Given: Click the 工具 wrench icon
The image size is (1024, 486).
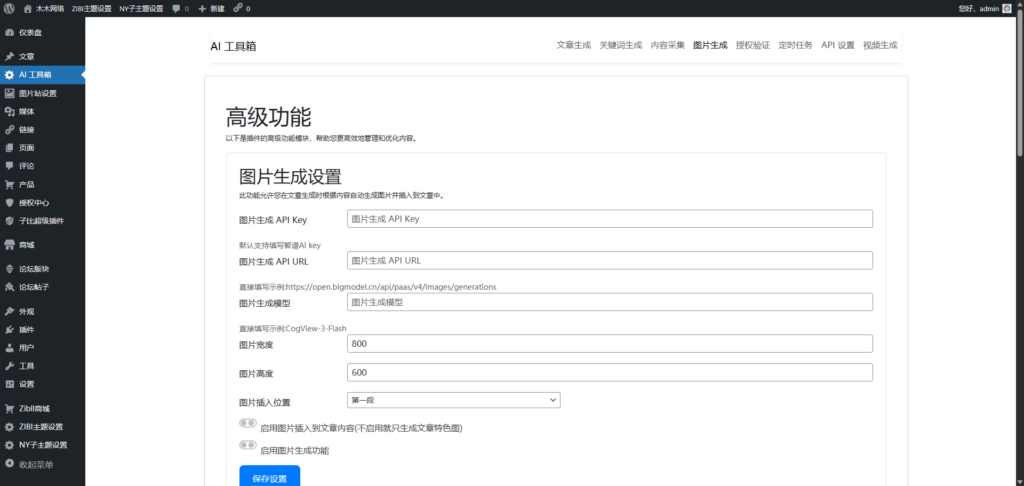Looking at the screenshot, I should (9, 366).
